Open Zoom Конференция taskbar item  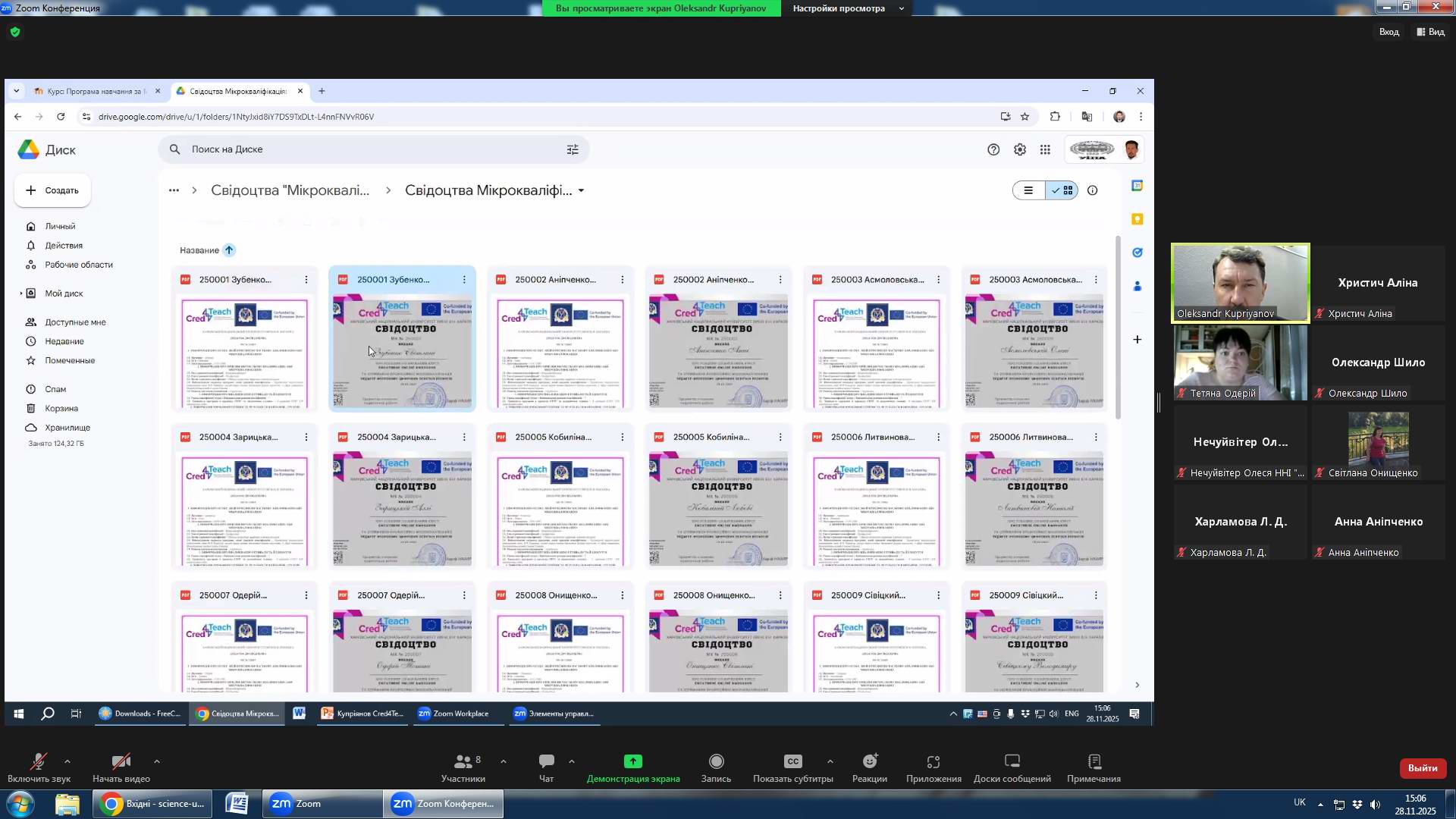(x=444, y=804)
